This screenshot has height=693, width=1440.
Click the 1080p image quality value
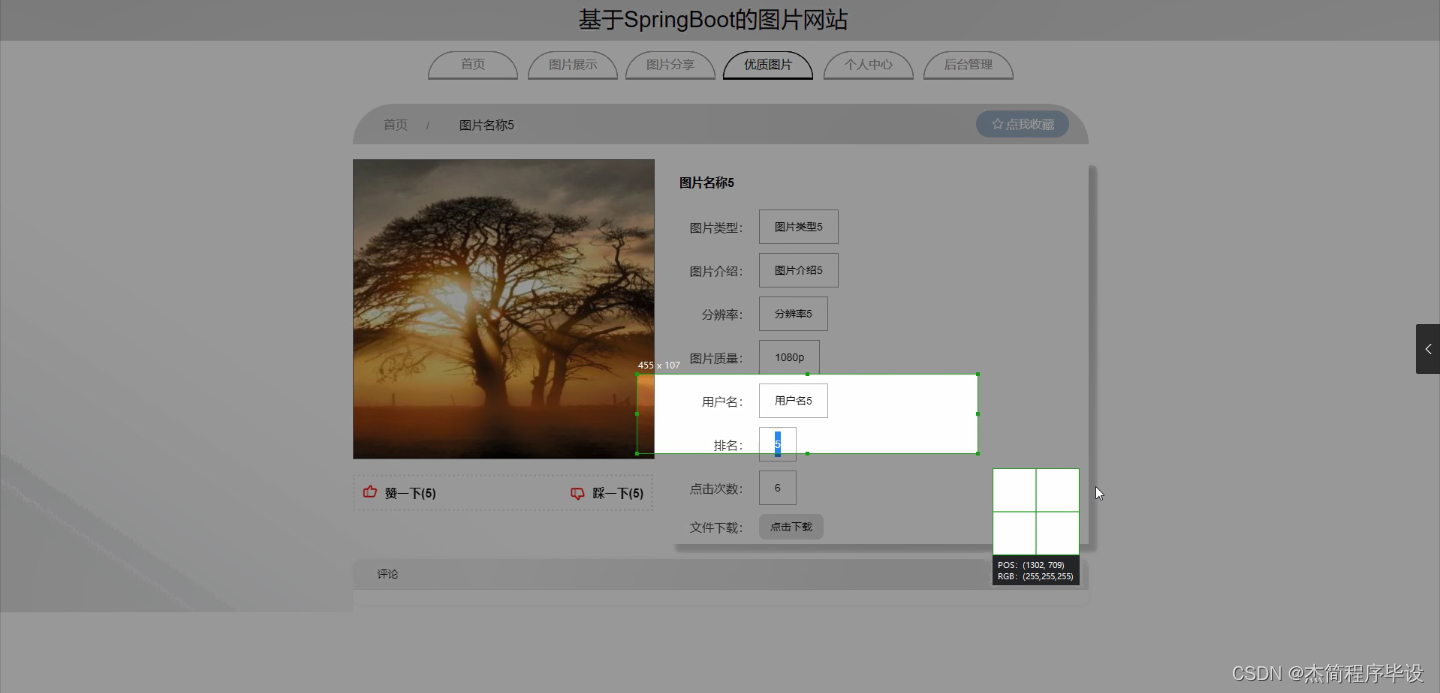click(789, 358)
